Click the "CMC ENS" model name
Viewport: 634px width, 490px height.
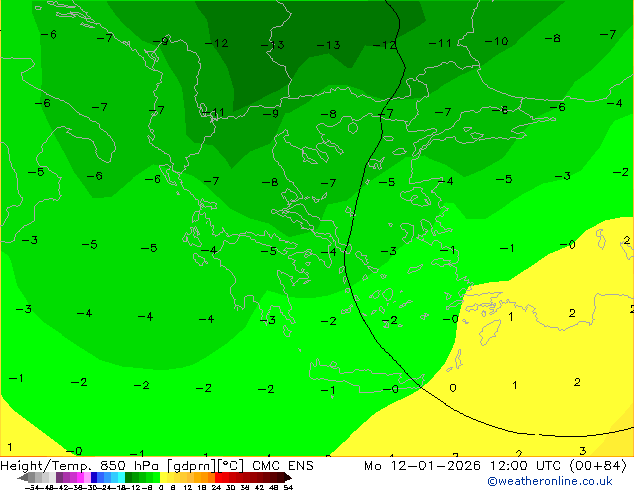point(283,466)
